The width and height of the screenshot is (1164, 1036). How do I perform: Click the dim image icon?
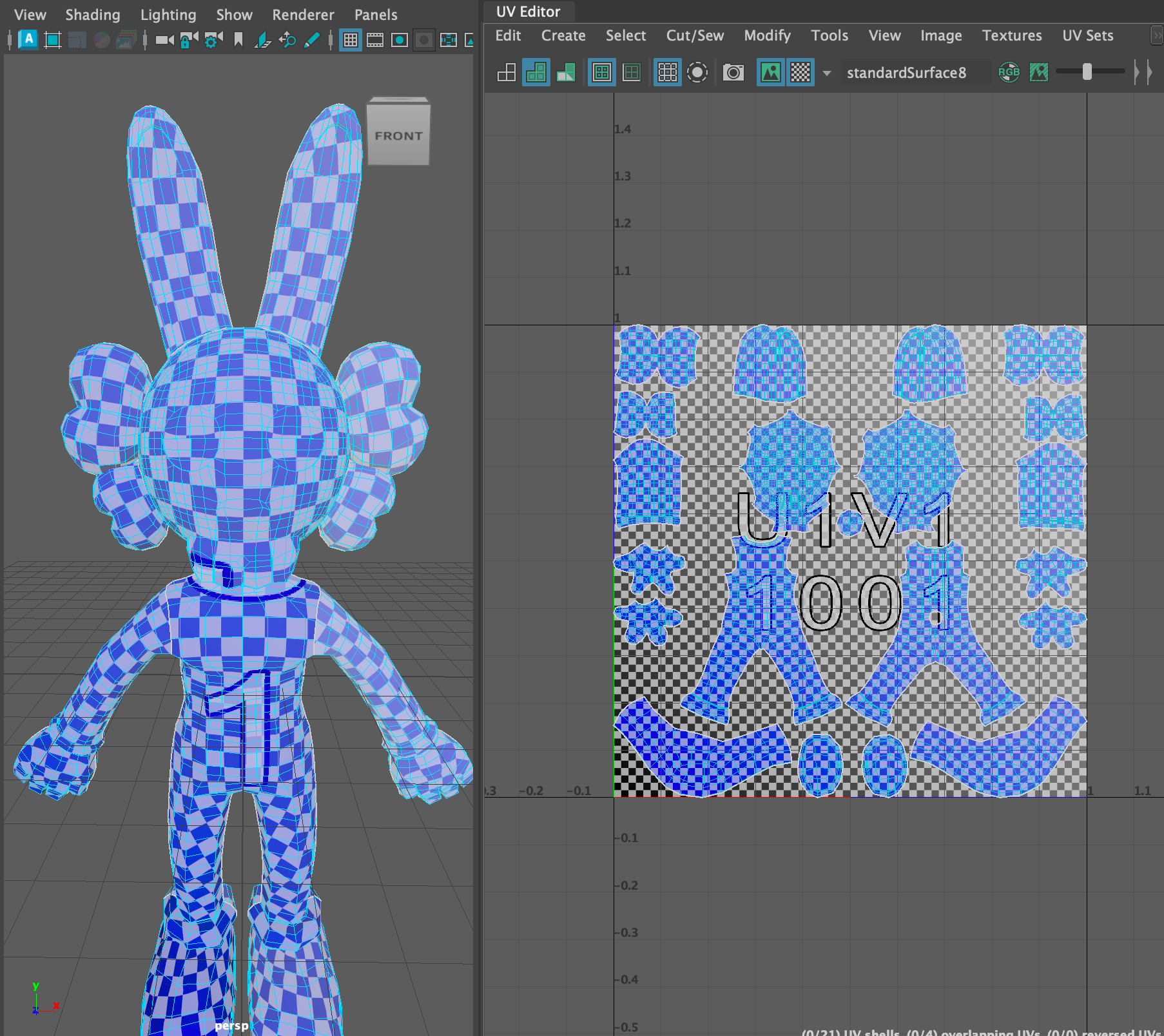tap(1039, 72)
